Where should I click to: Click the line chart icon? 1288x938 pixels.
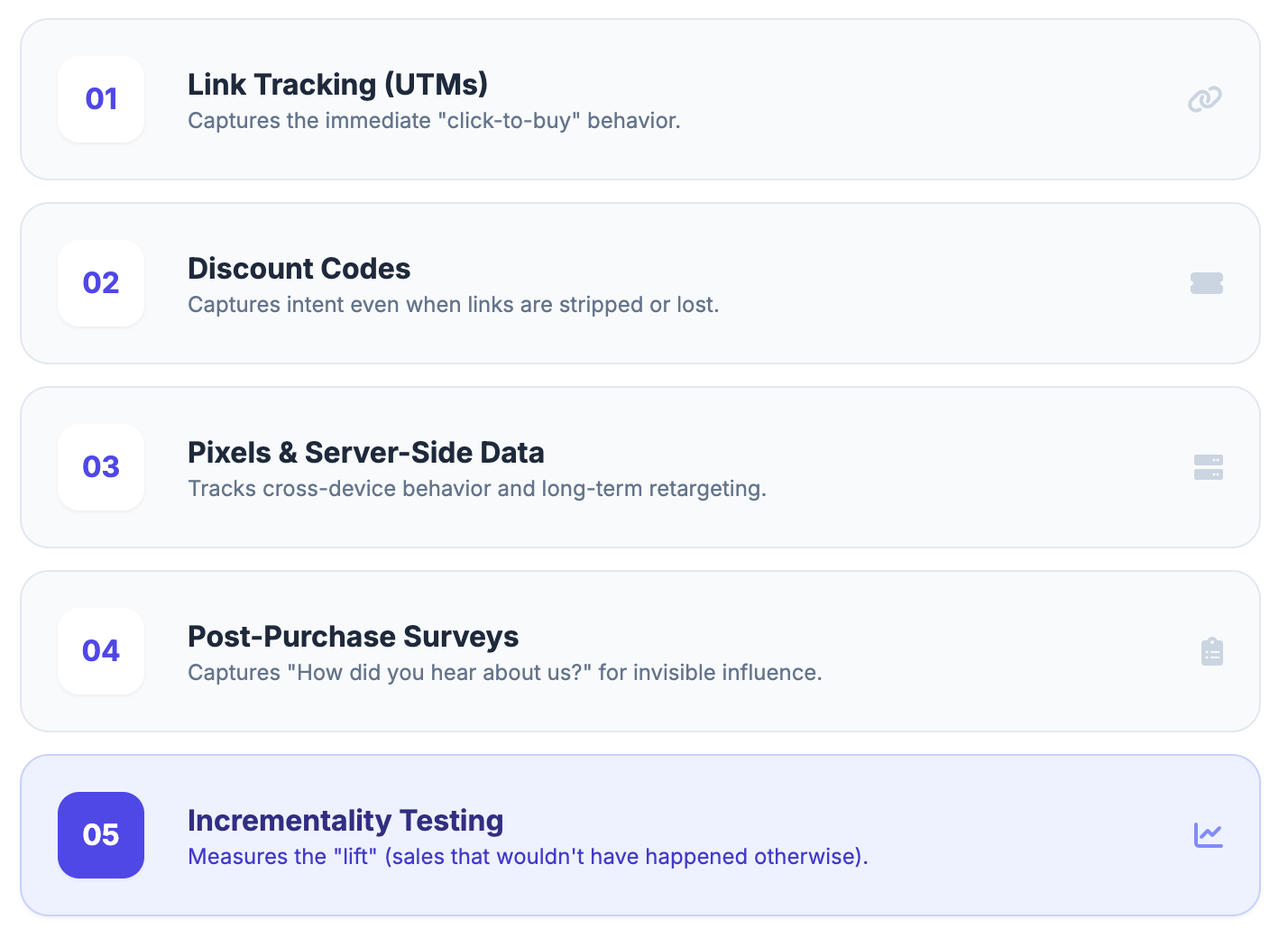click(1208, 835)
